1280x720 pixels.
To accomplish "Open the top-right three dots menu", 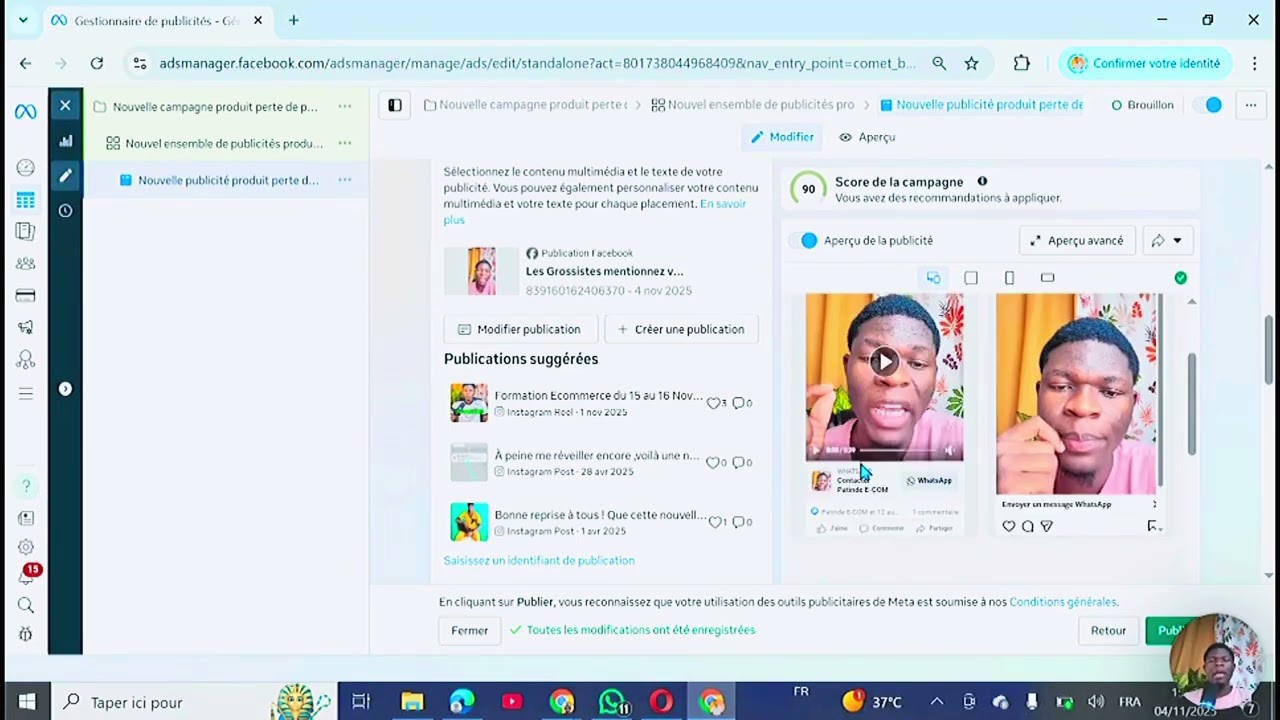I will 1250,105.
